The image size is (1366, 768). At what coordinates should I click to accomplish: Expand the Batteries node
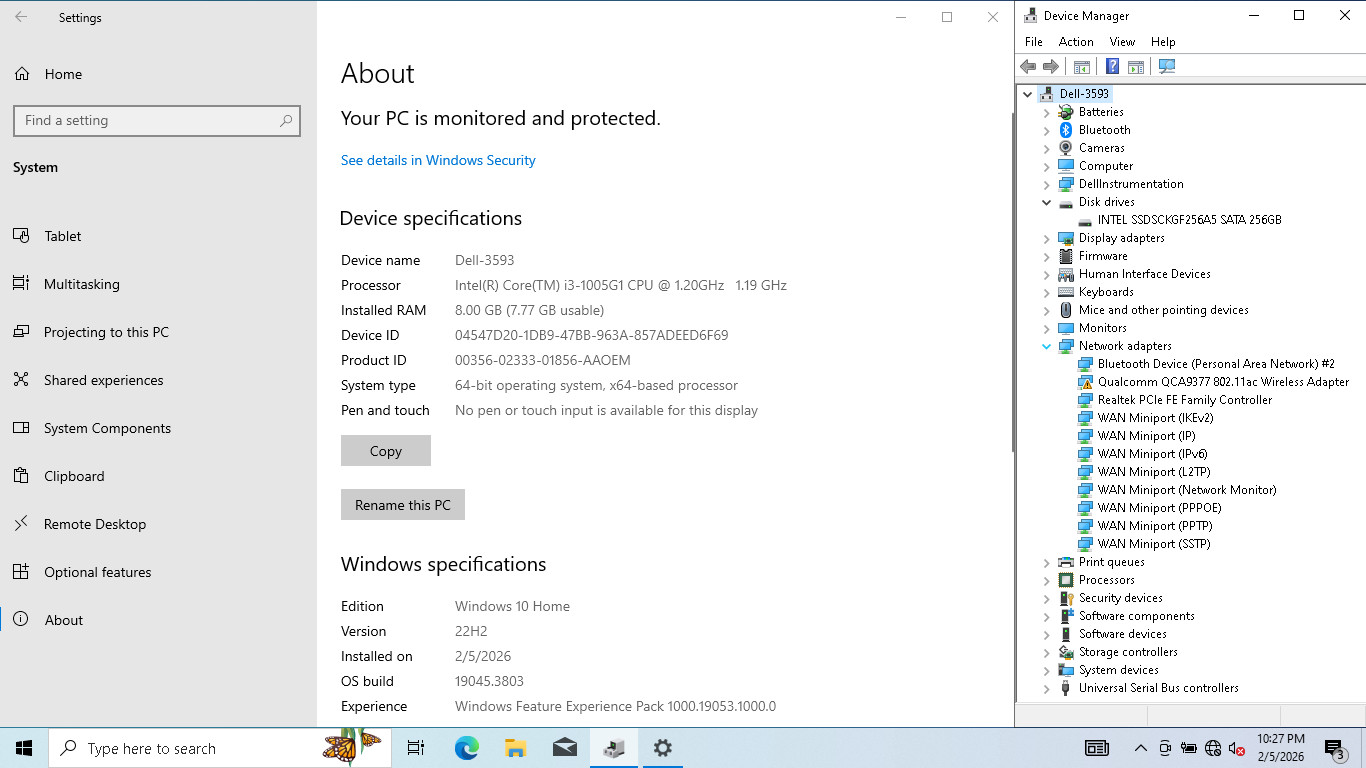(x=1047, y=112)
